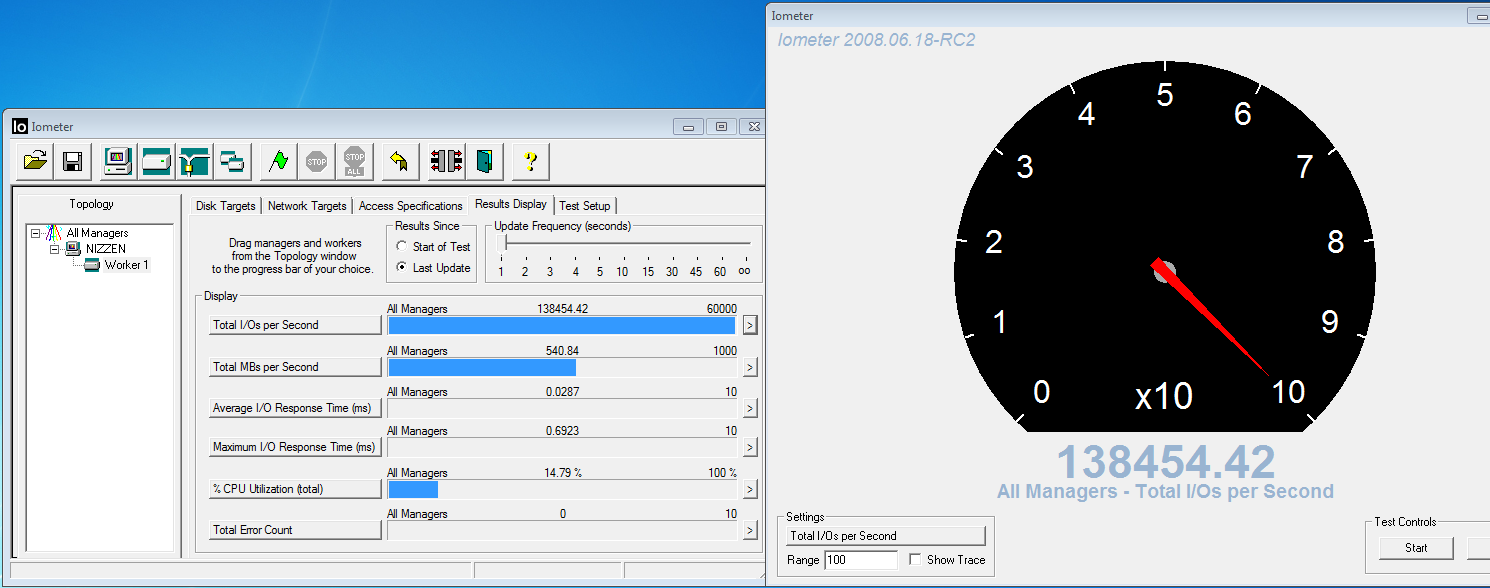
Task: Click the 138454.42 value above I/Os bar
Action: 562,309
